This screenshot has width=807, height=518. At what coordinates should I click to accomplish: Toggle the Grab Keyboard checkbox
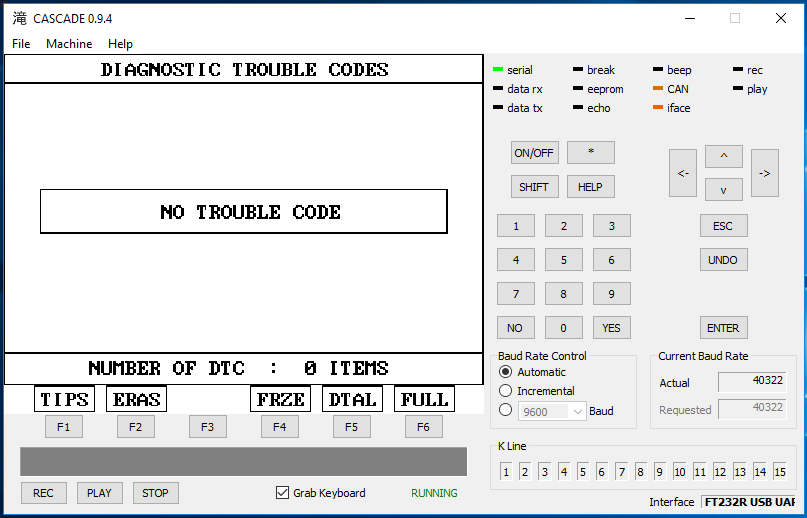click(282, 493)
